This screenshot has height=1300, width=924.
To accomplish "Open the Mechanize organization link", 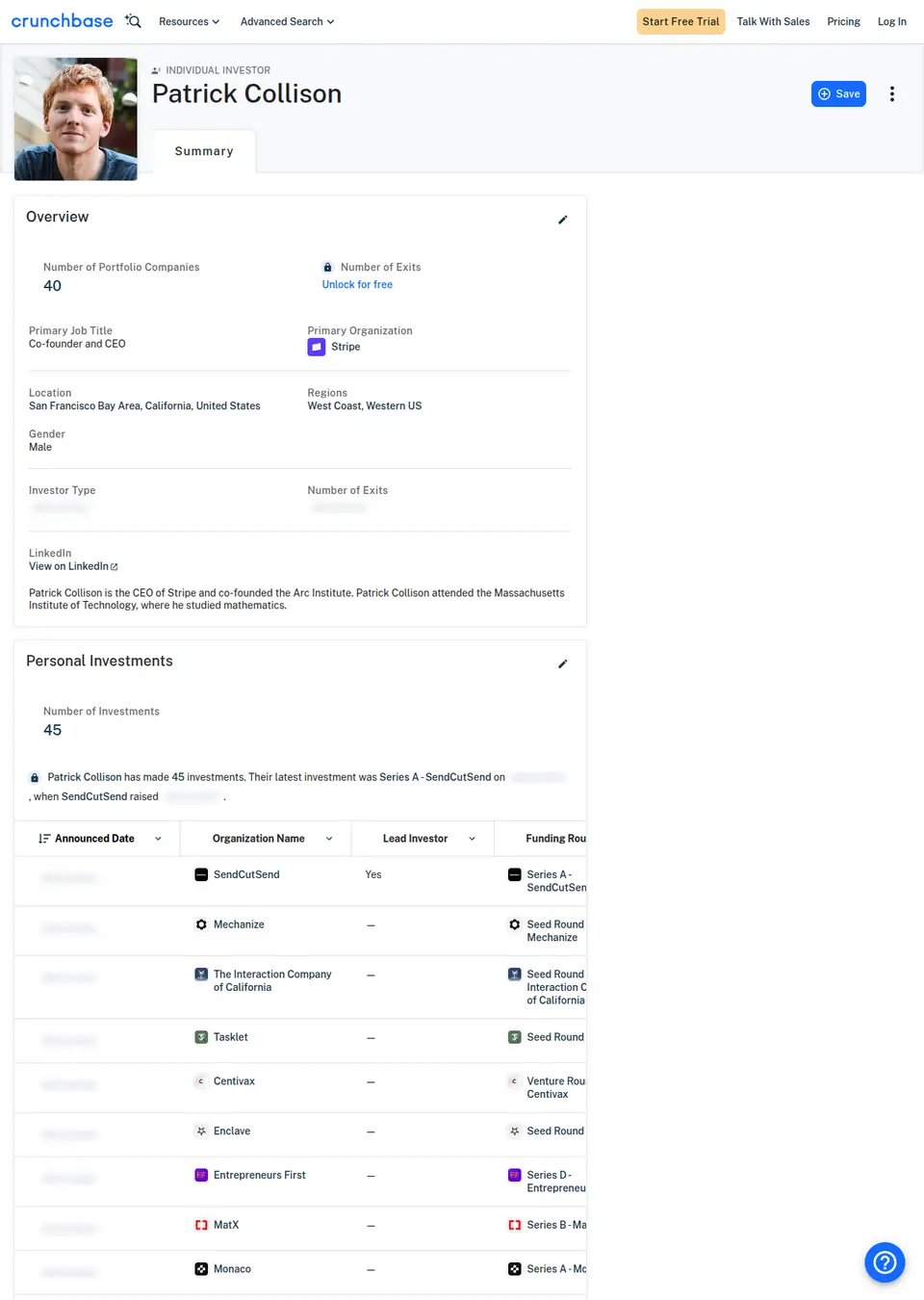I will (x=239, y=924).
